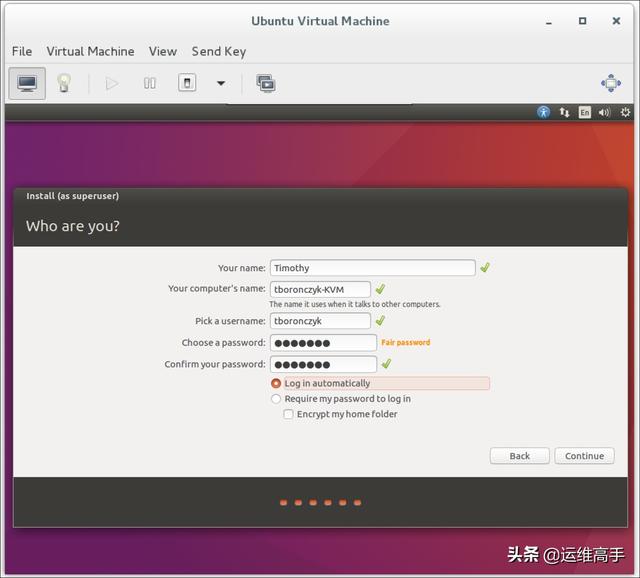Click the Confirm your password field
The width and height of the screenshot is (640, 578).
point(323,364)
